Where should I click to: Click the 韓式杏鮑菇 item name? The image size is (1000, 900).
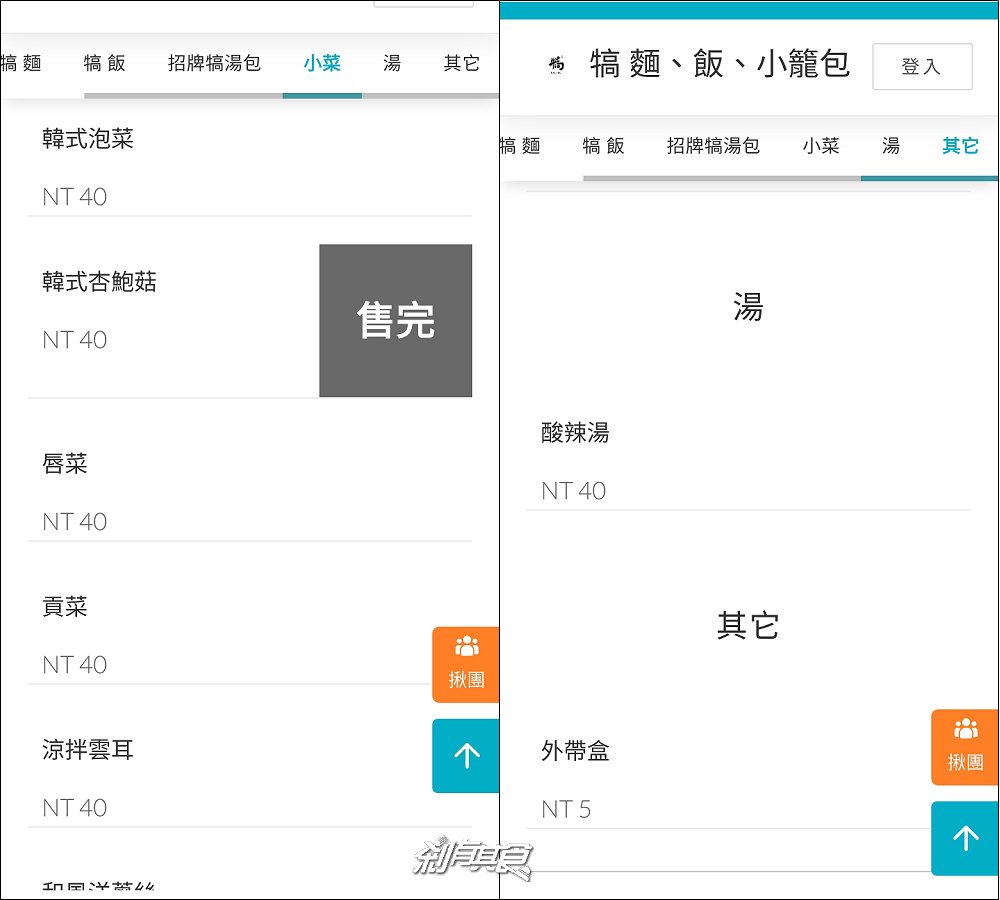[99, 283]
